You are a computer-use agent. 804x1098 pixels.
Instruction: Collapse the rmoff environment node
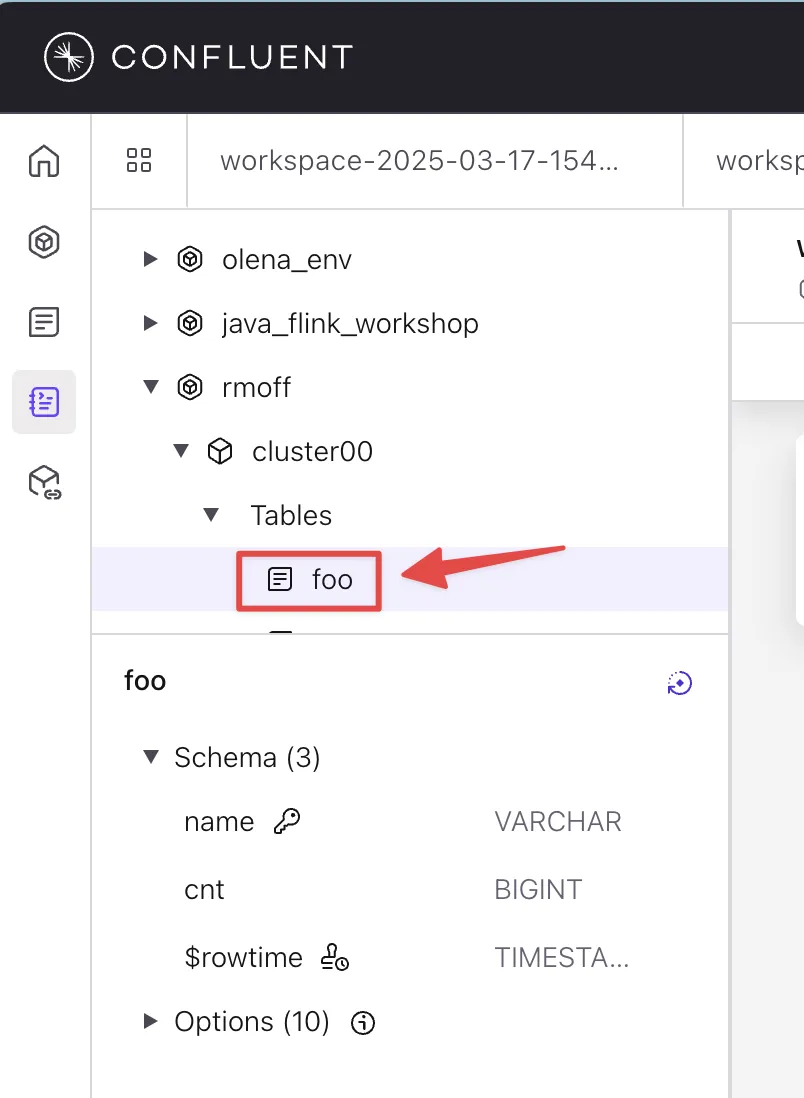pyautogui.click(x=151, y=387)
